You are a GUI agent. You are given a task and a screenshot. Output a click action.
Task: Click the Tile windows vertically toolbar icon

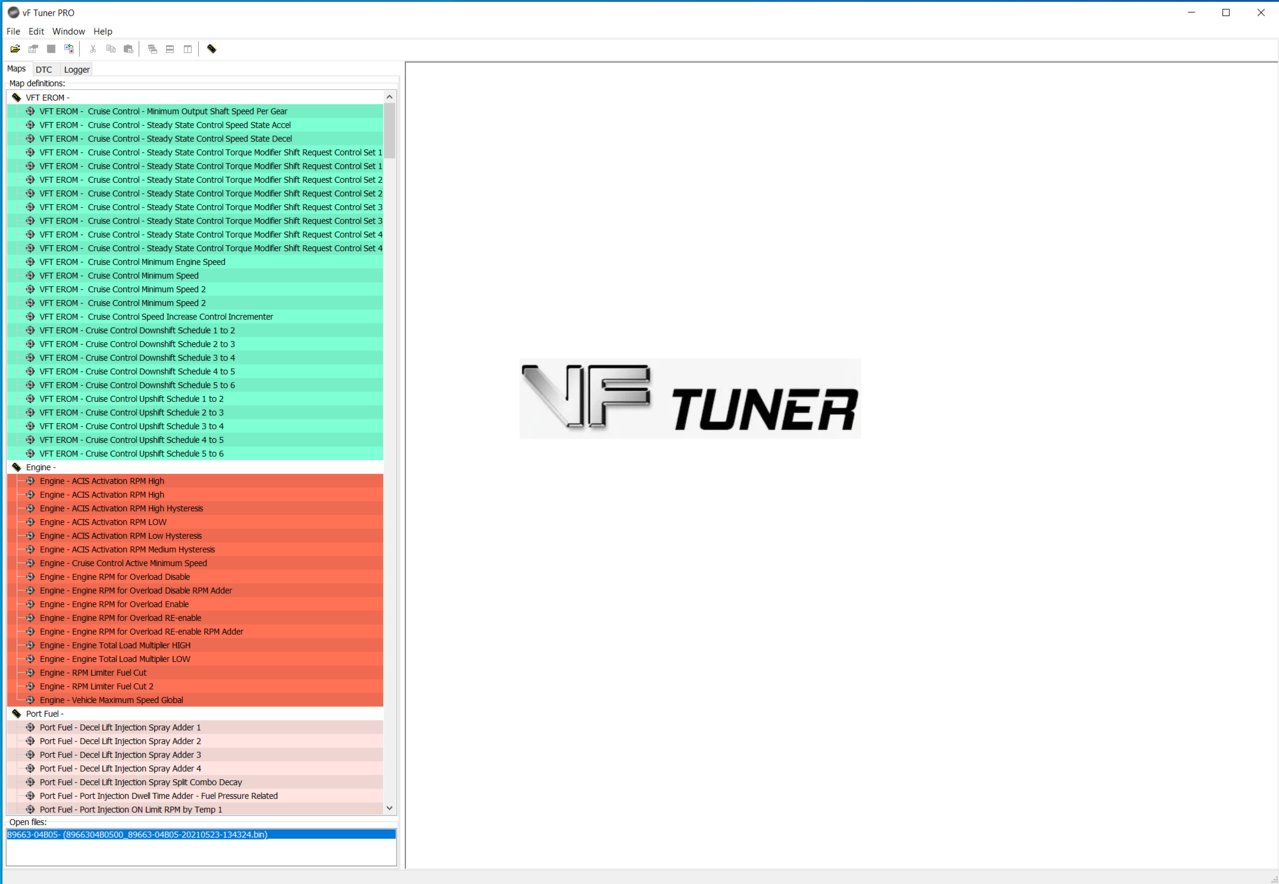click(x=187, y=49)
